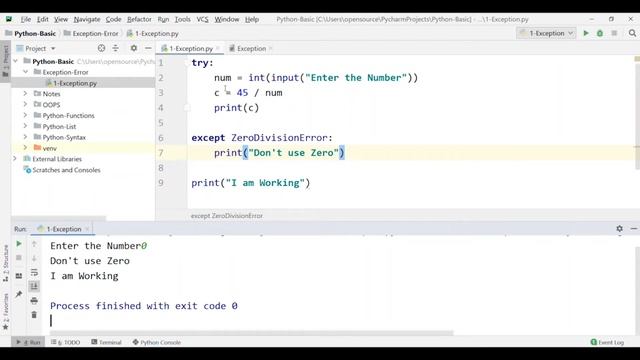Click the Run console horizontal scrollbar
The image size is (640, 360).
click(252, 333)
